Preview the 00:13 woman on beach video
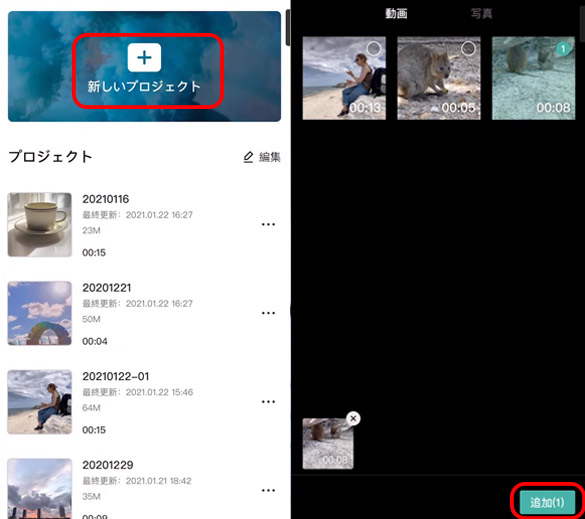585x519 pixels. click(344, 78)
